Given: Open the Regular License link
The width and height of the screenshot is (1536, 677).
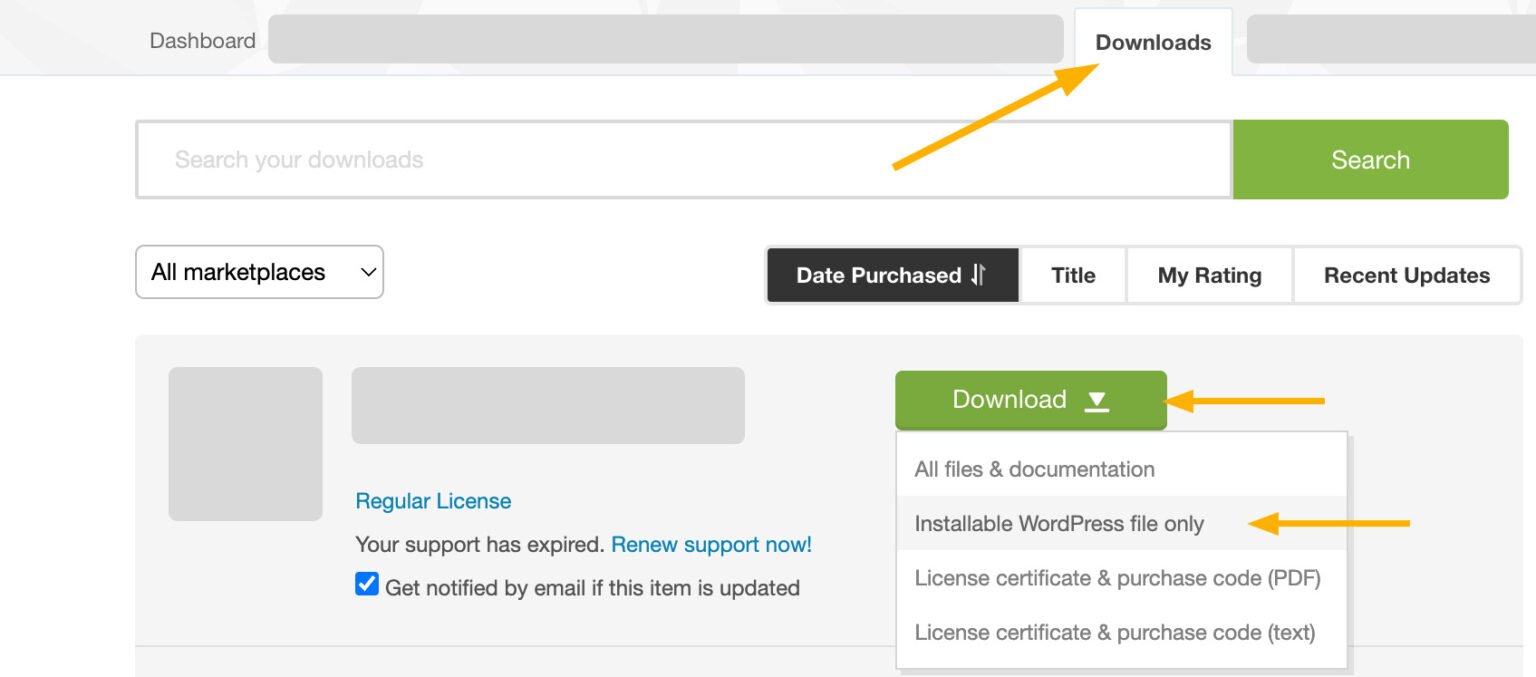Looking at the screenshot, I should (433, 501).
